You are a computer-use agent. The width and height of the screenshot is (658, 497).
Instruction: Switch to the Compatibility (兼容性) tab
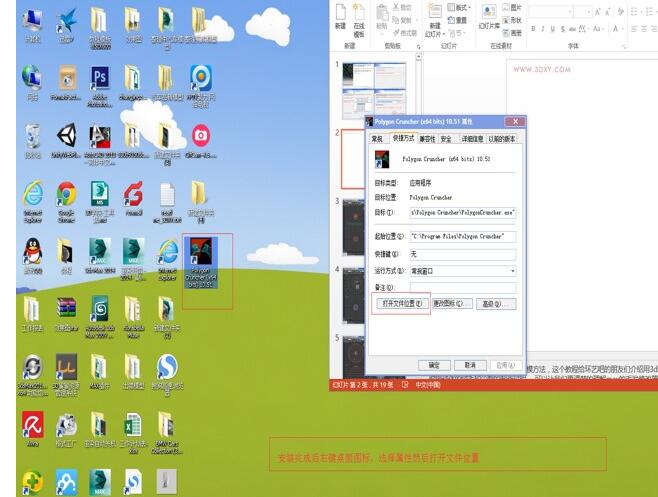[x=427, y=139]
